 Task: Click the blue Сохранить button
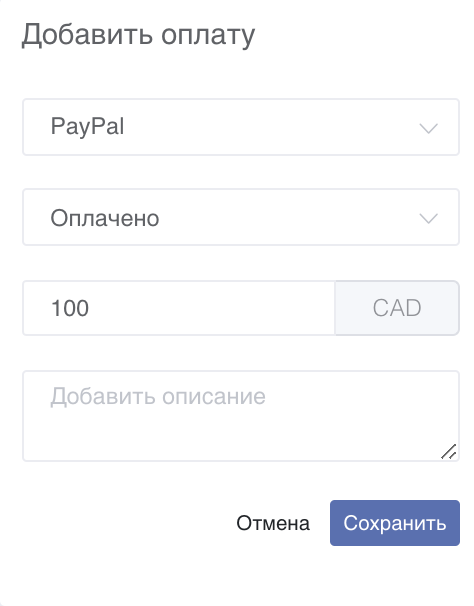tap(395, 523)
